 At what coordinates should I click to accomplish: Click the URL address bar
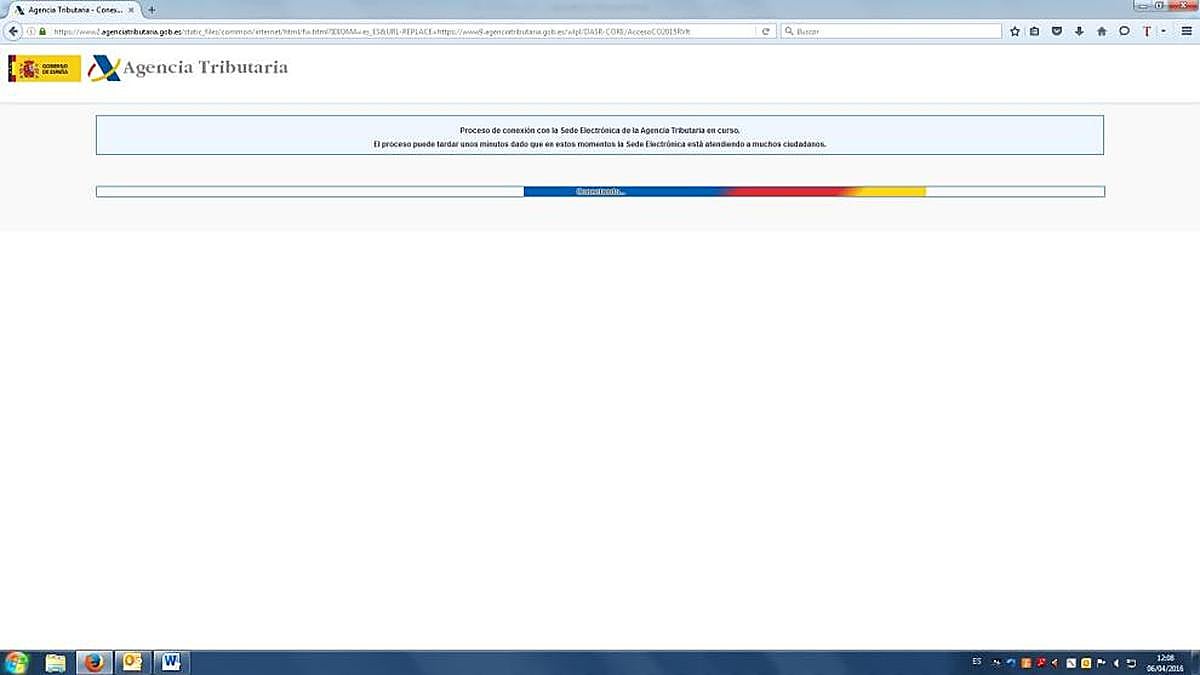tap(400, 31)
